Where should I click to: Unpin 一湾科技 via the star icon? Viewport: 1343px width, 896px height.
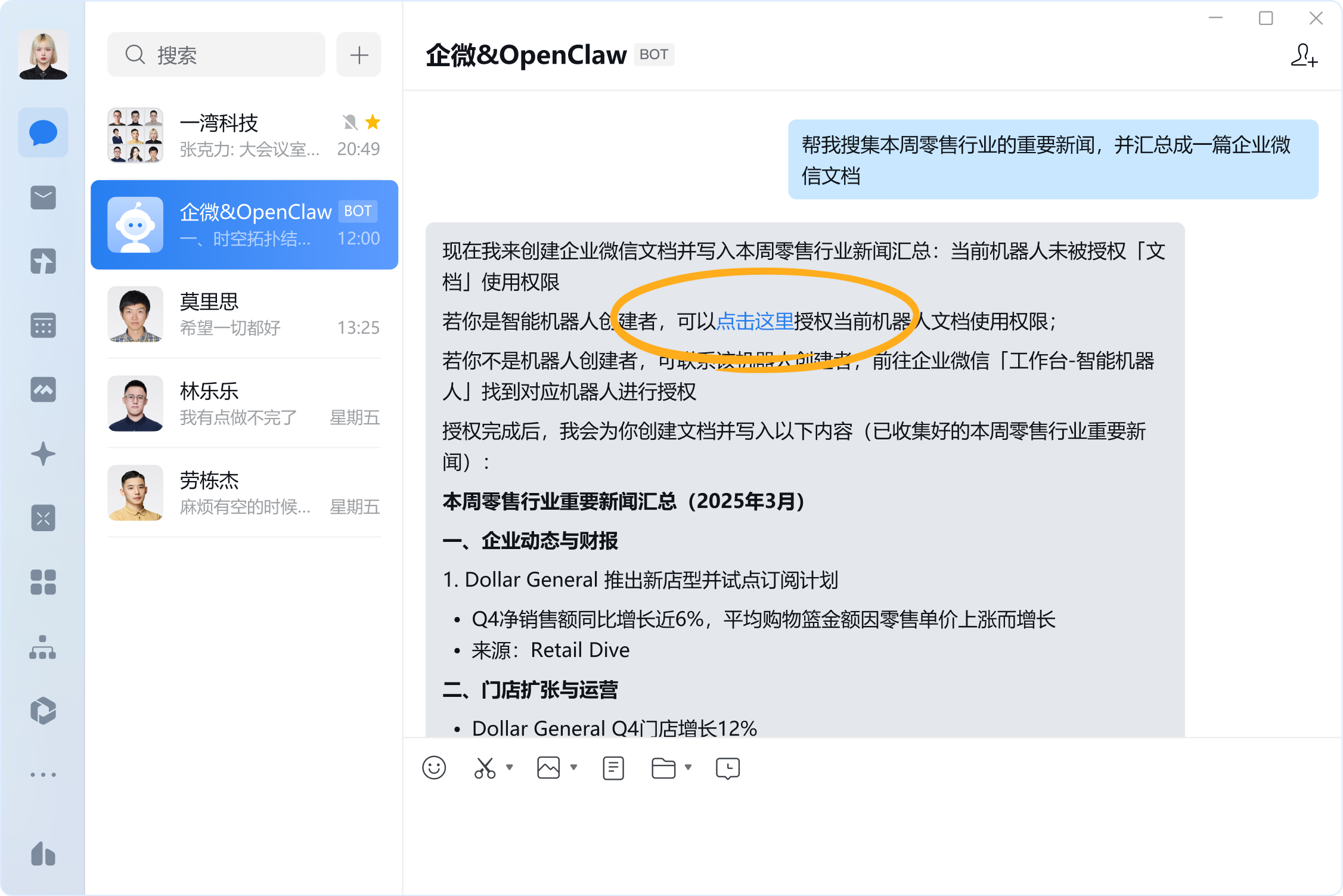coord(373,122)
